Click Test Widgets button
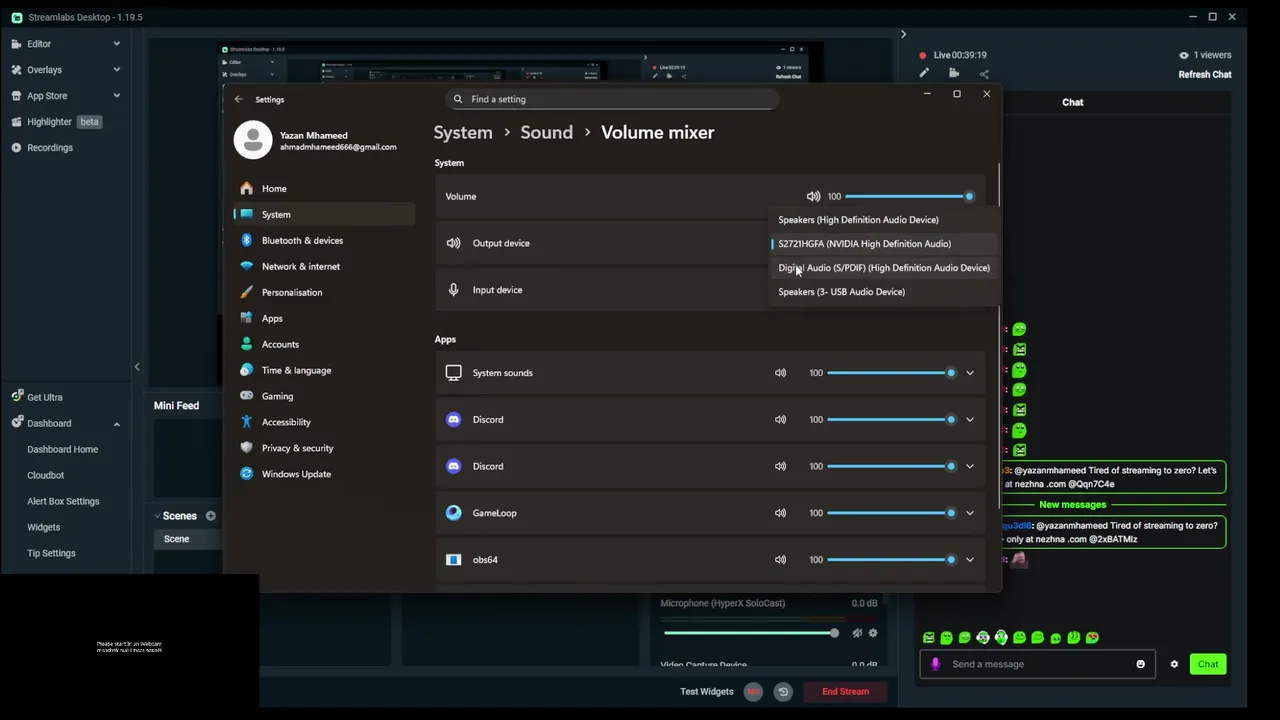 click(x=707, y=692)
